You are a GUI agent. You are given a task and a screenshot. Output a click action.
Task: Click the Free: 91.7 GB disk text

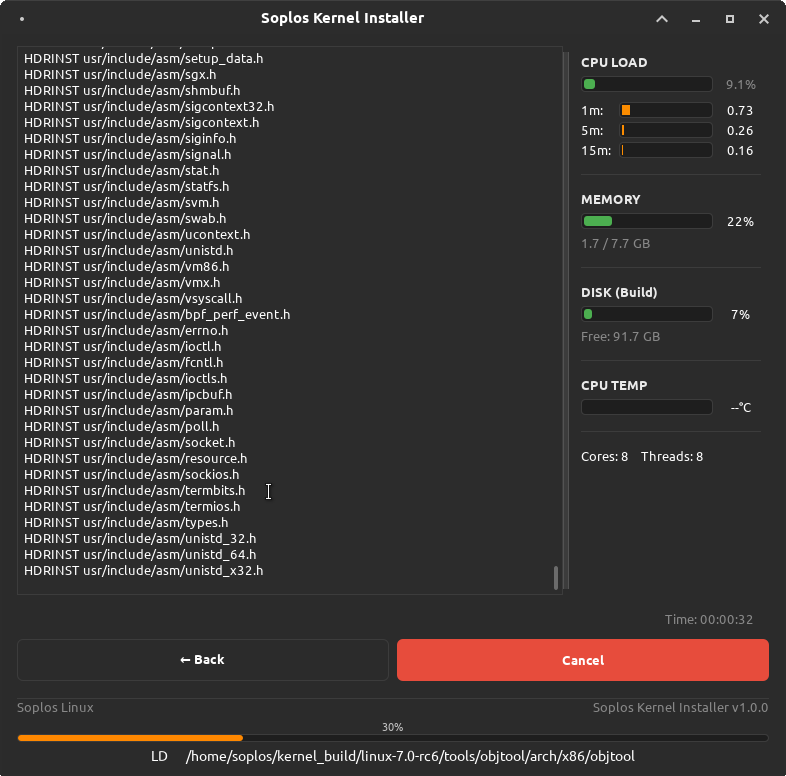point(620,336)
